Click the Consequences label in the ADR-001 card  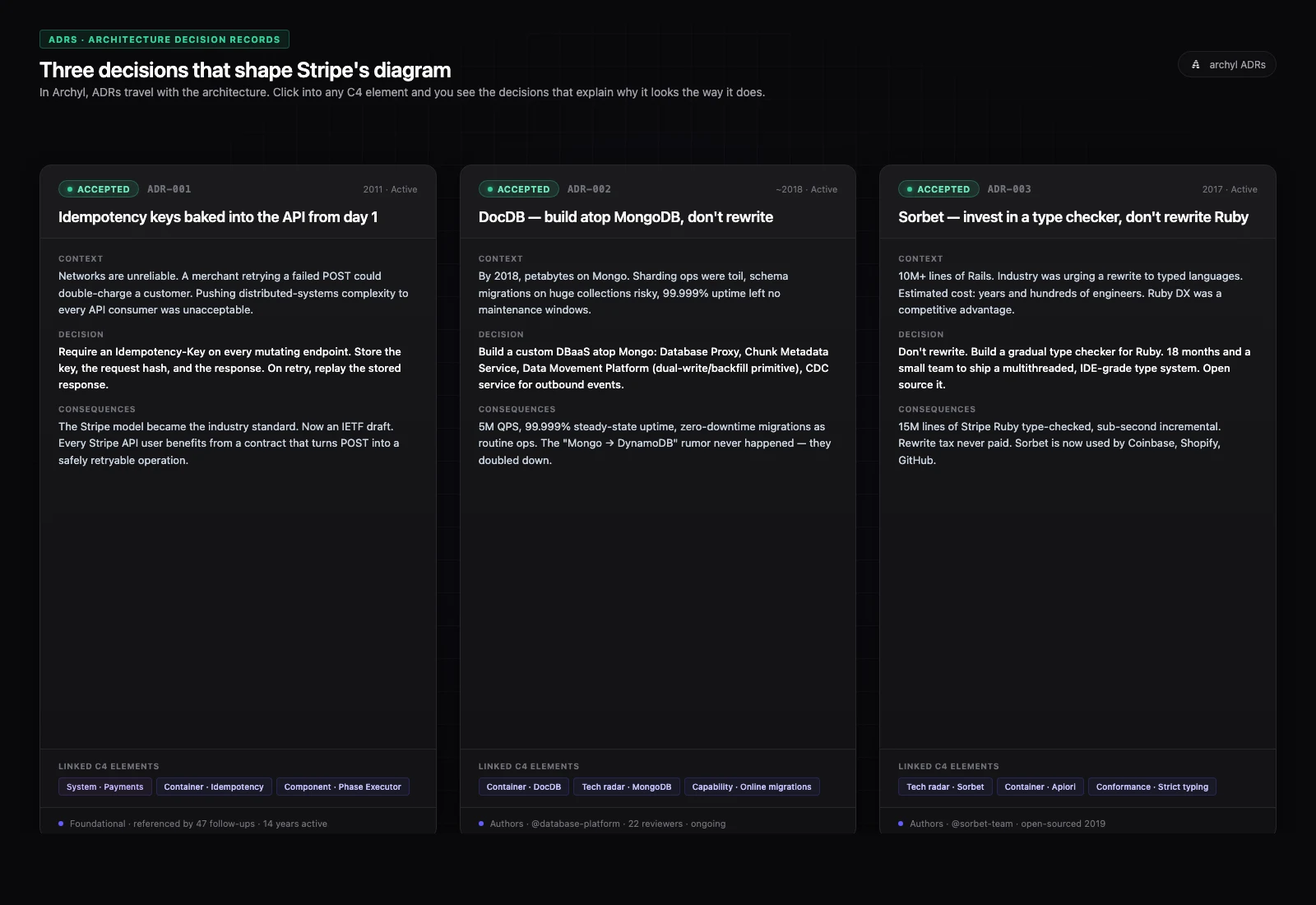[x=97, y=410]
